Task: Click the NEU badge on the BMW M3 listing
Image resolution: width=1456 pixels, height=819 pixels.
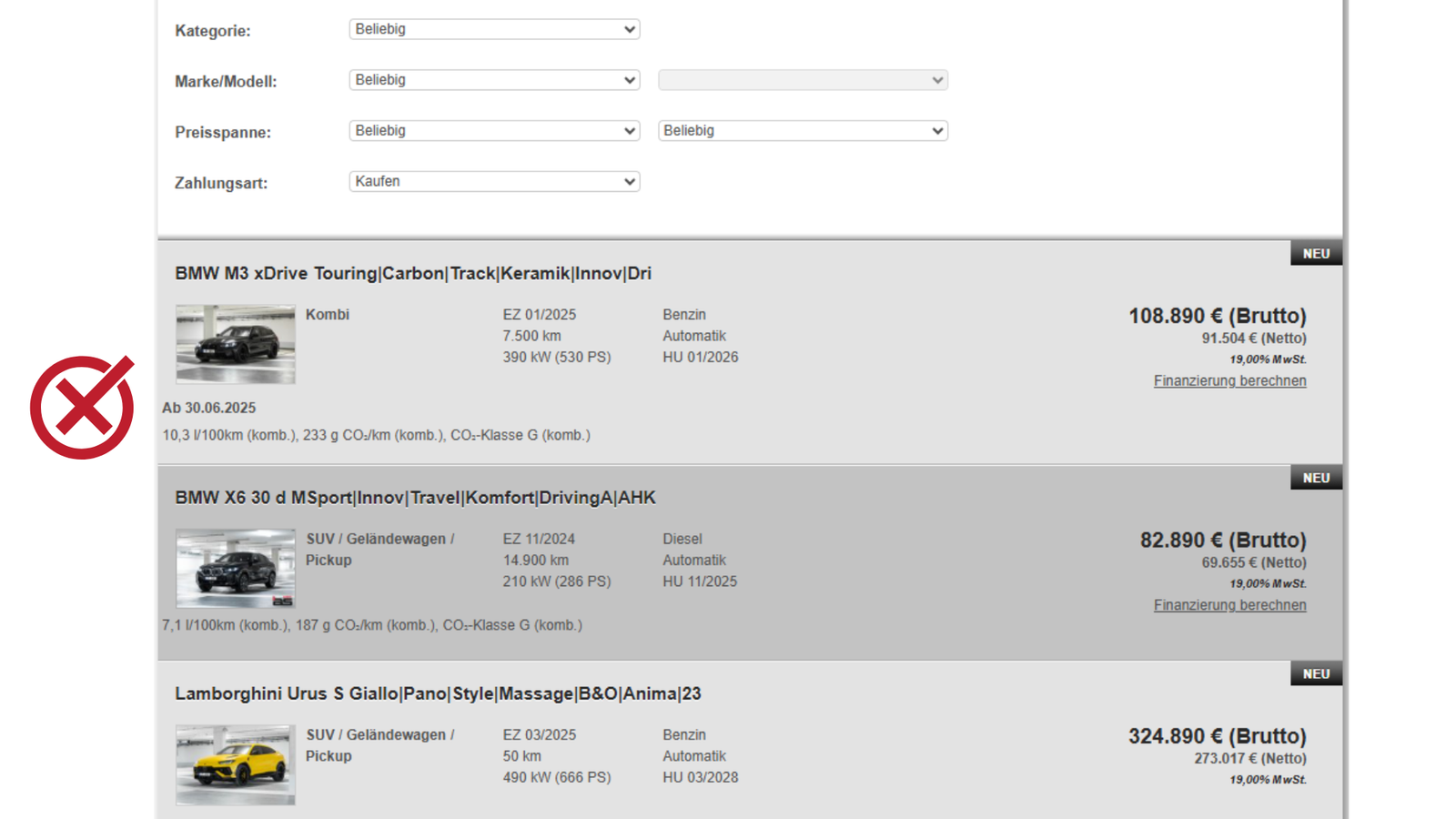Action: click(x=1316, y=254)
